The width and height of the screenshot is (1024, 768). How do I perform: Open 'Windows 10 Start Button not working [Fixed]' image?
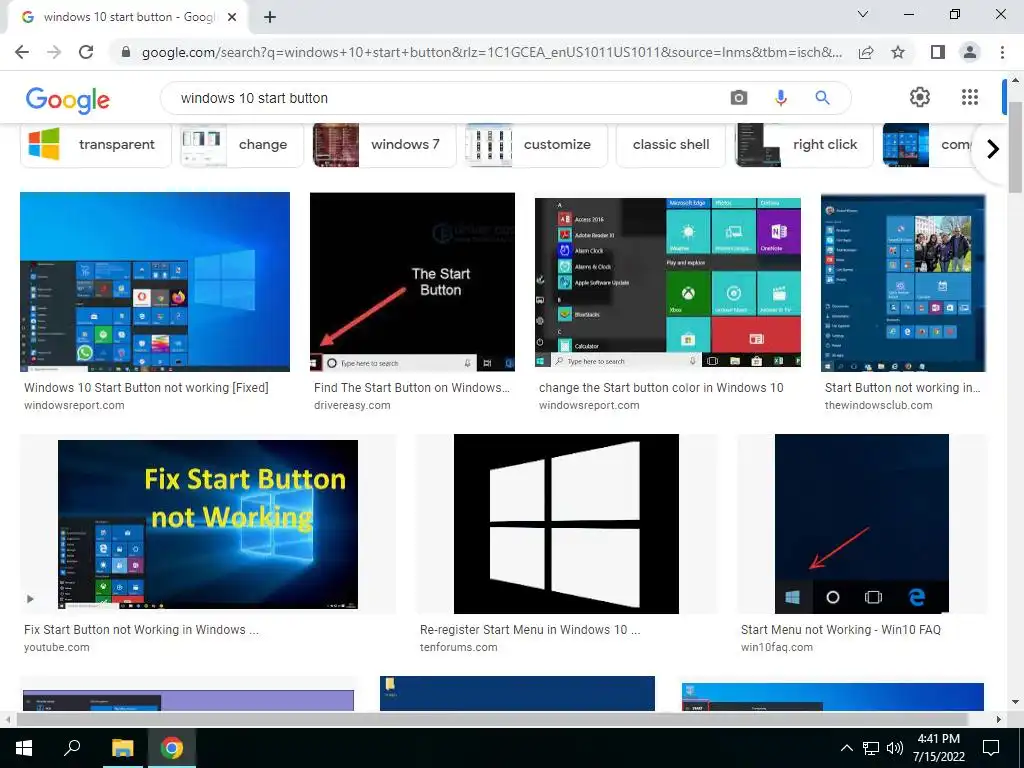(155, 281)
